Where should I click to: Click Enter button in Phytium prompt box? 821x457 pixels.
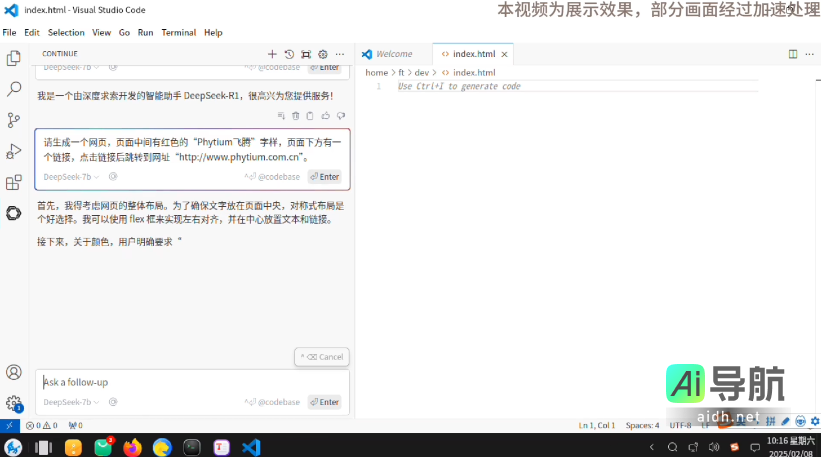[325, 177]
